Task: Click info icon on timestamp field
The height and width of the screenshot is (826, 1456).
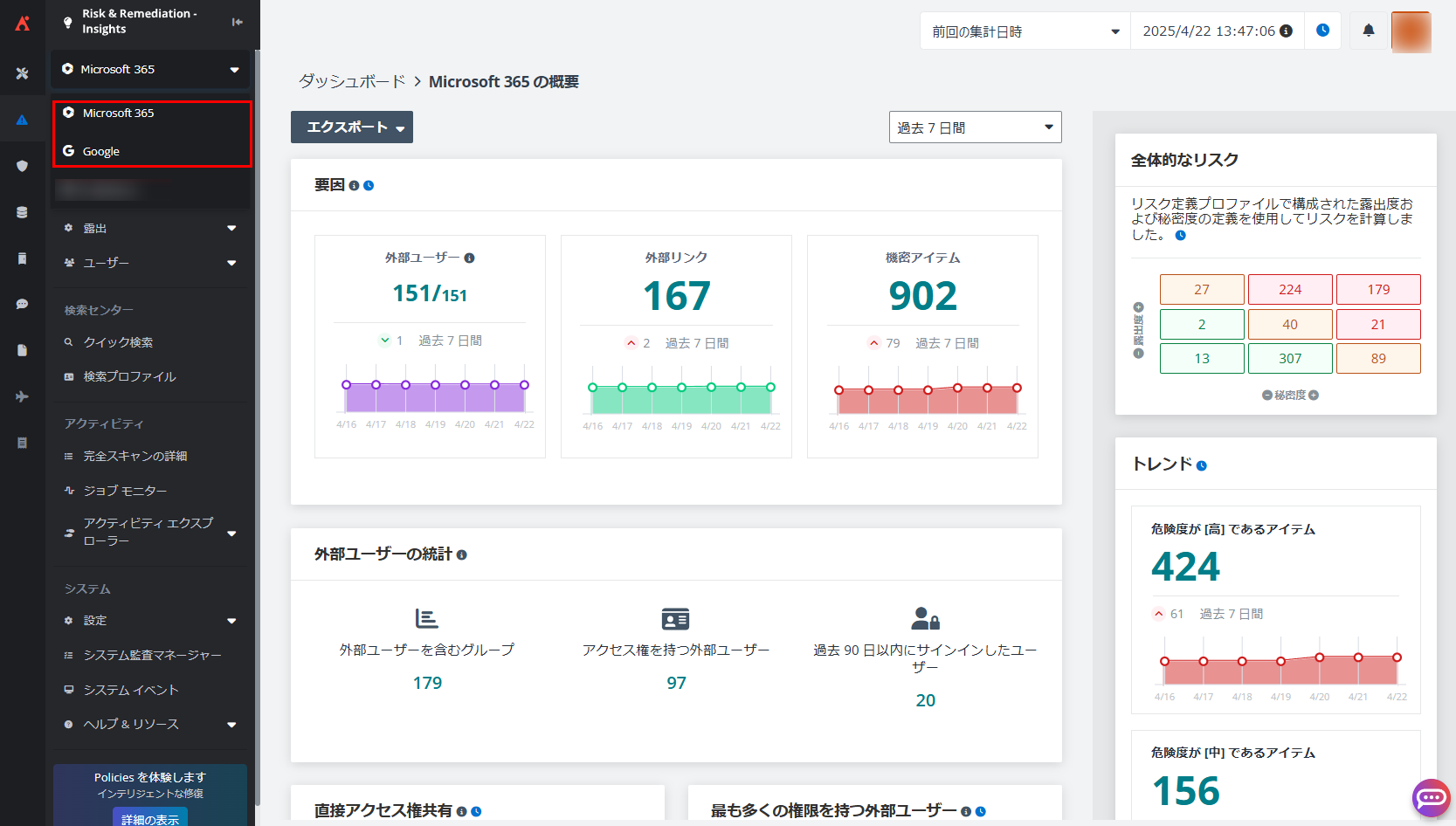Action: coord(1286,31)
